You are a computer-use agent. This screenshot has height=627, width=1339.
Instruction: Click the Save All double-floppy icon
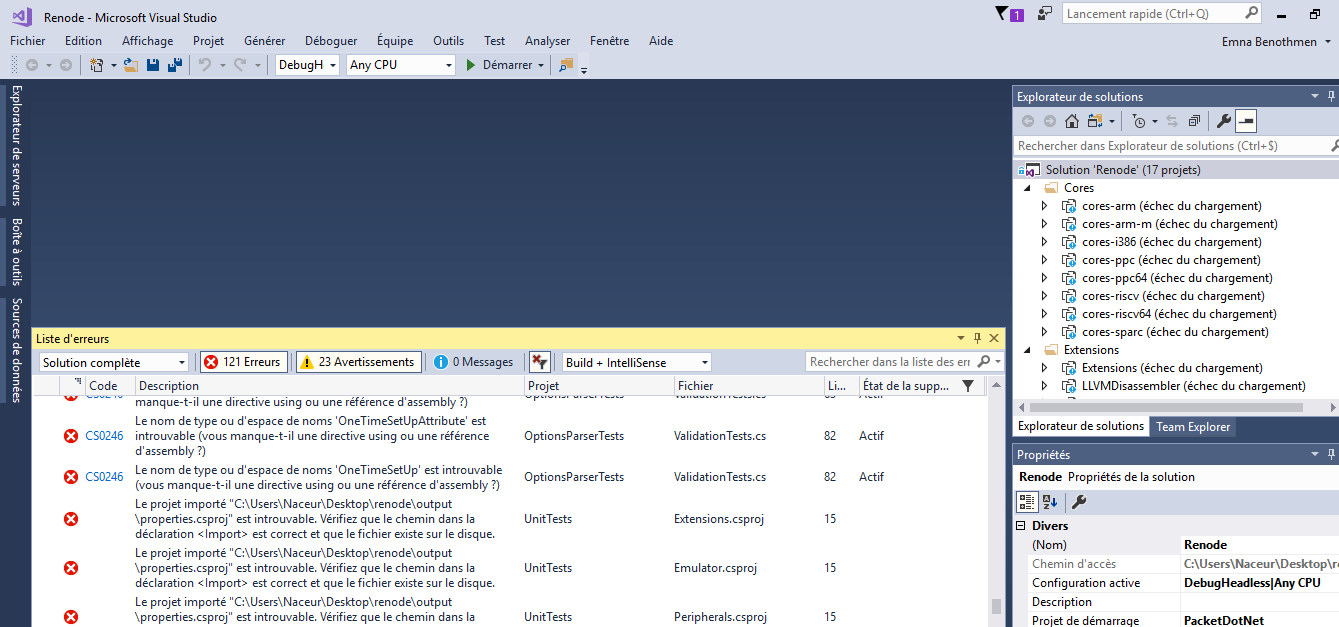coord(175,65)
